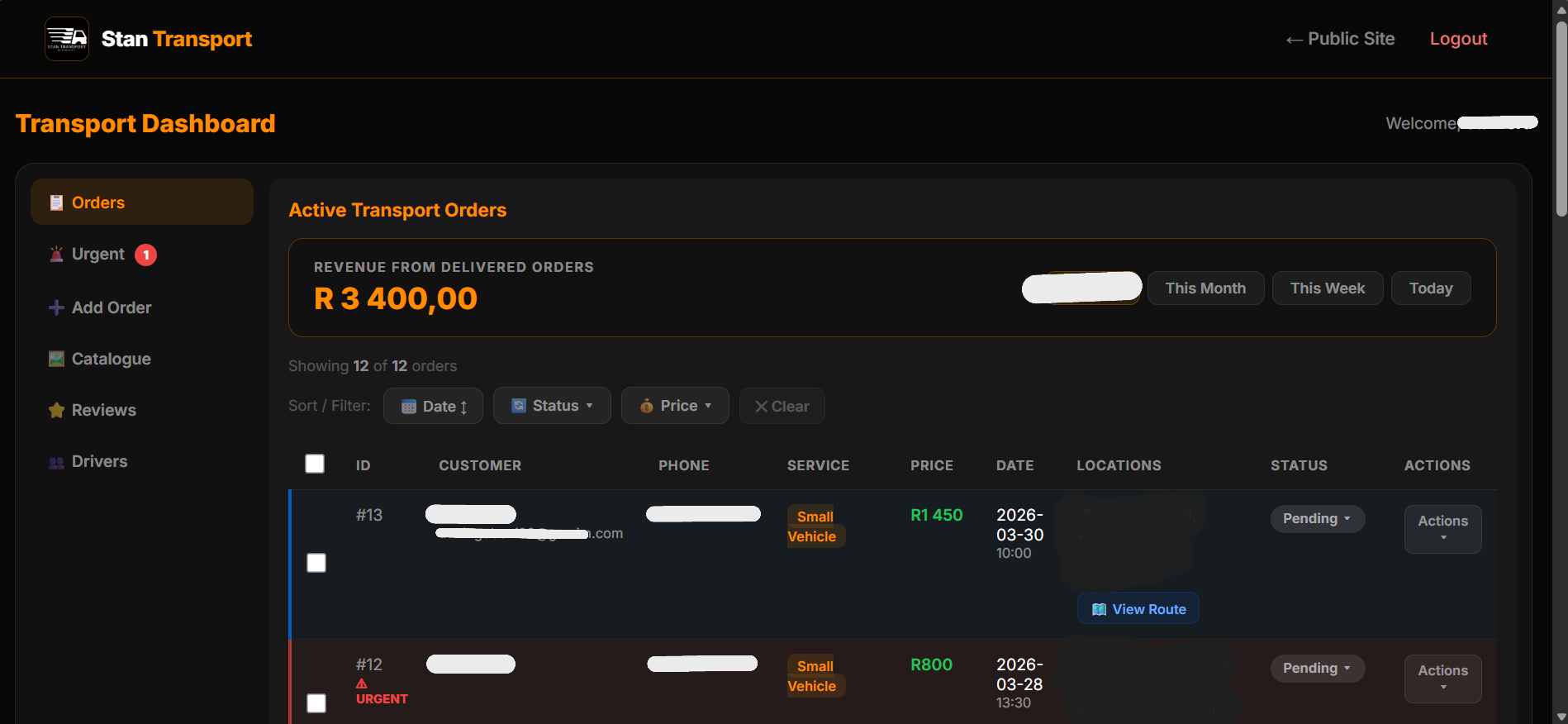
Task: Expand Actions menu for order #12
Action: [x=1442, y=679]
